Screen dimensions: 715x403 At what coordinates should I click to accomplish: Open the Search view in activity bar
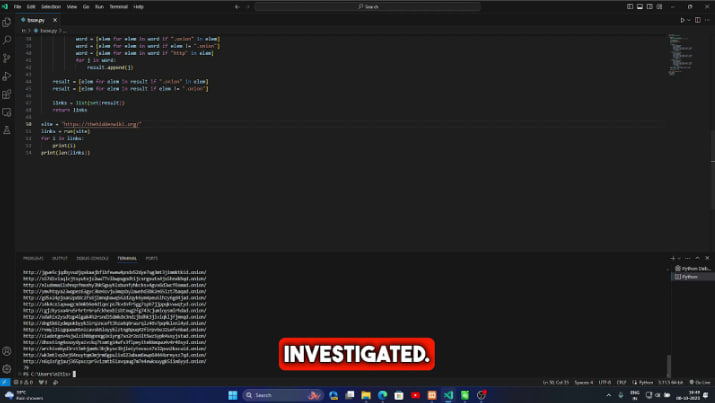tap(7, 40)
